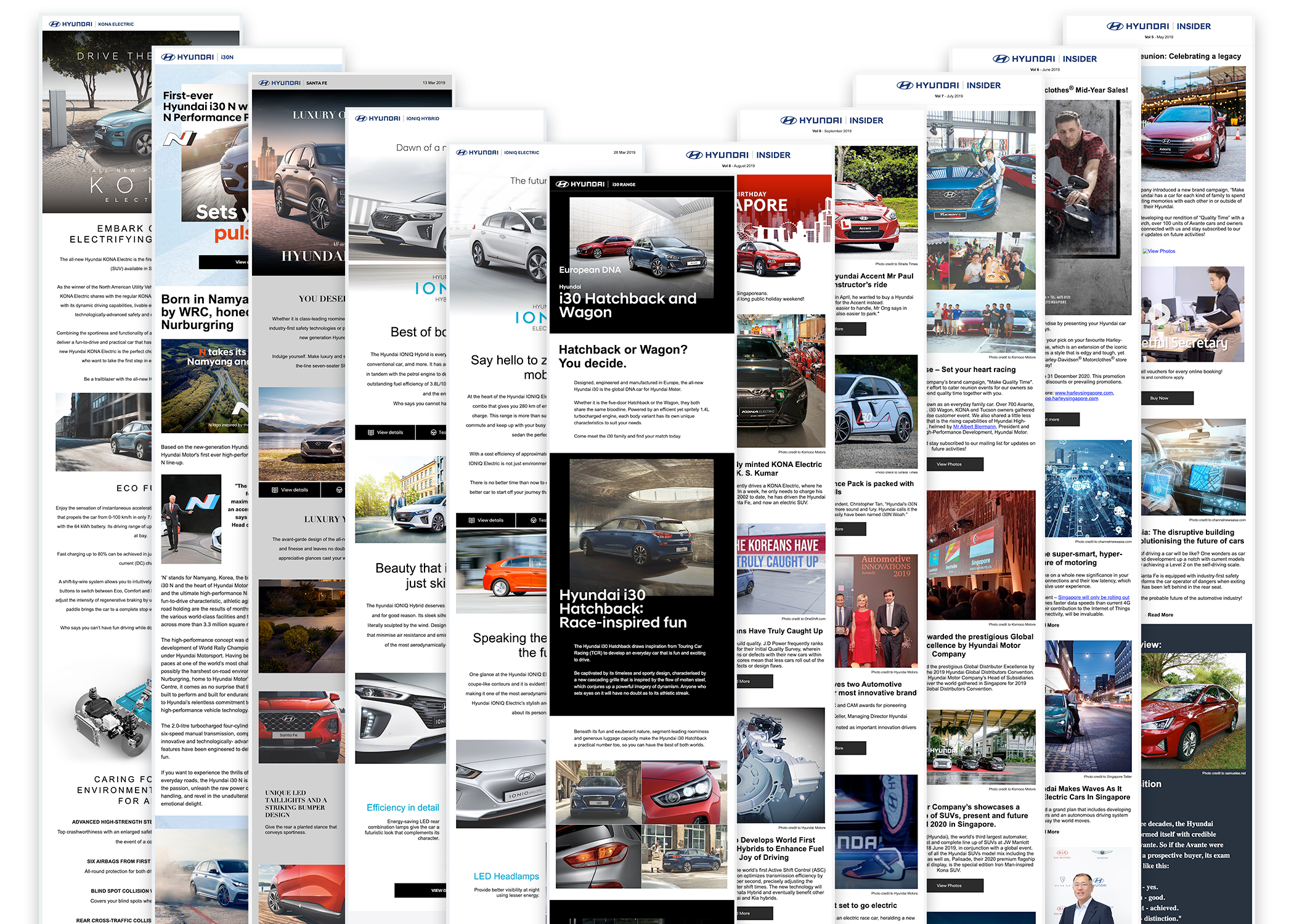Open the red Hyundai Accent learner car photo

tap(876, 203)
